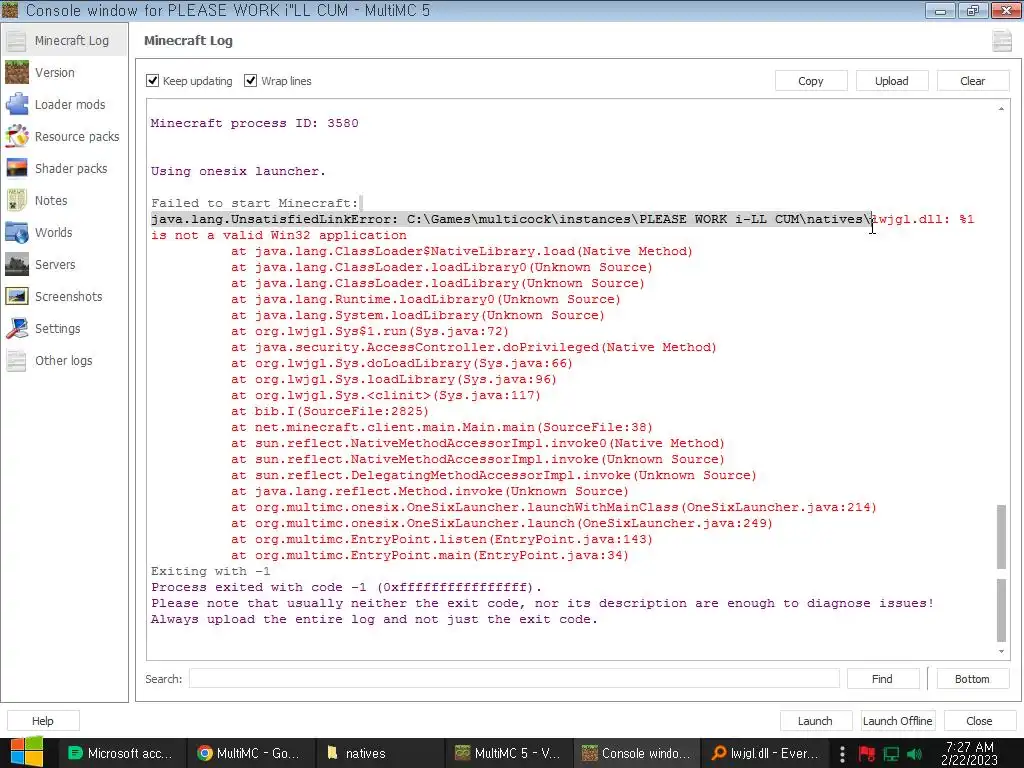Screen dimensions: 1024x768
Task: Click the 'Using onesix launcher.' line
Action: tap(238, 171)
